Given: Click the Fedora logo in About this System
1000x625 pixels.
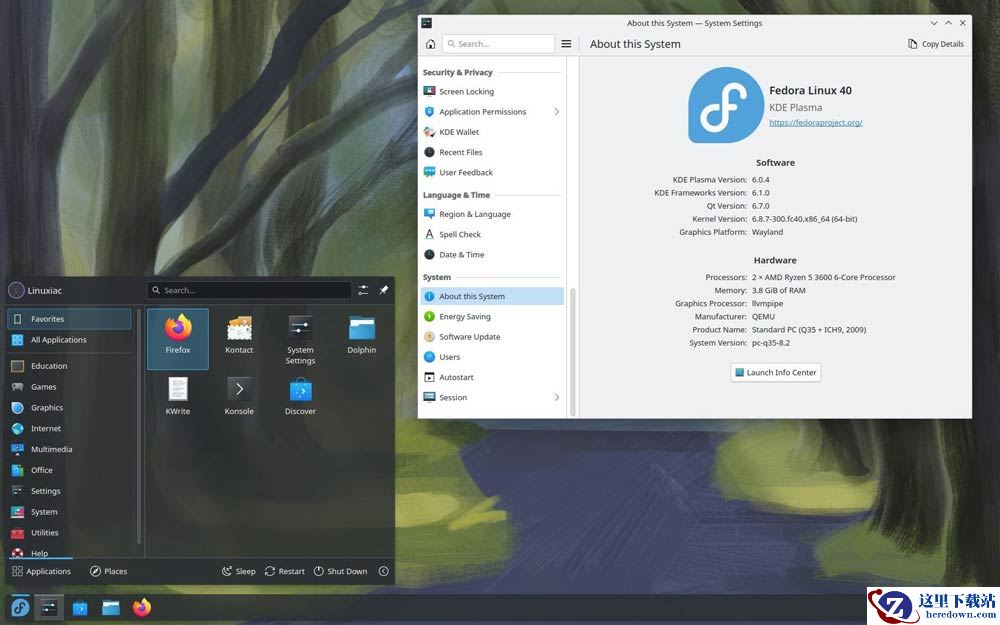Looking at the screenshot, I should 726,105.
